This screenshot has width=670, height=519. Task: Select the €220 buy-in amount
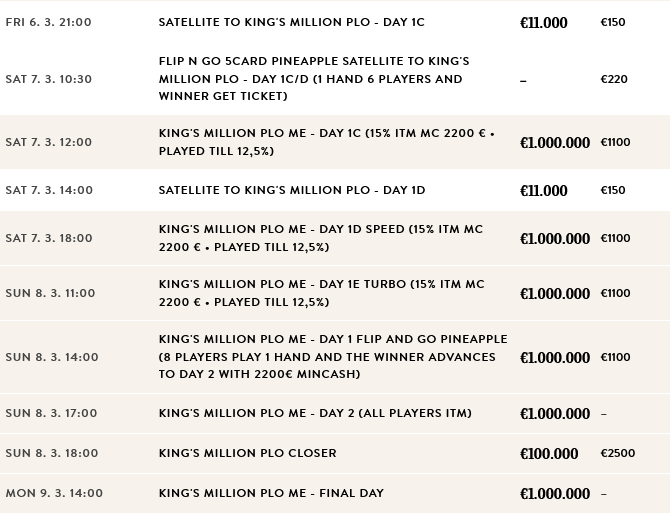(613, 79)
